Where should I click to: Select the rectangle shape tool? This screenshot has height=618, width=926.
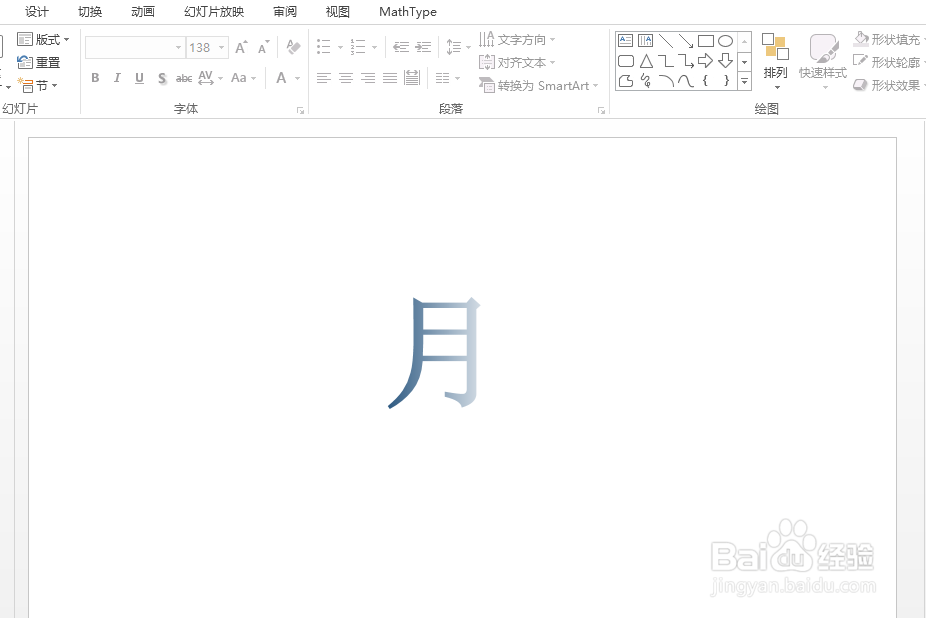click(x=703, y=40)
